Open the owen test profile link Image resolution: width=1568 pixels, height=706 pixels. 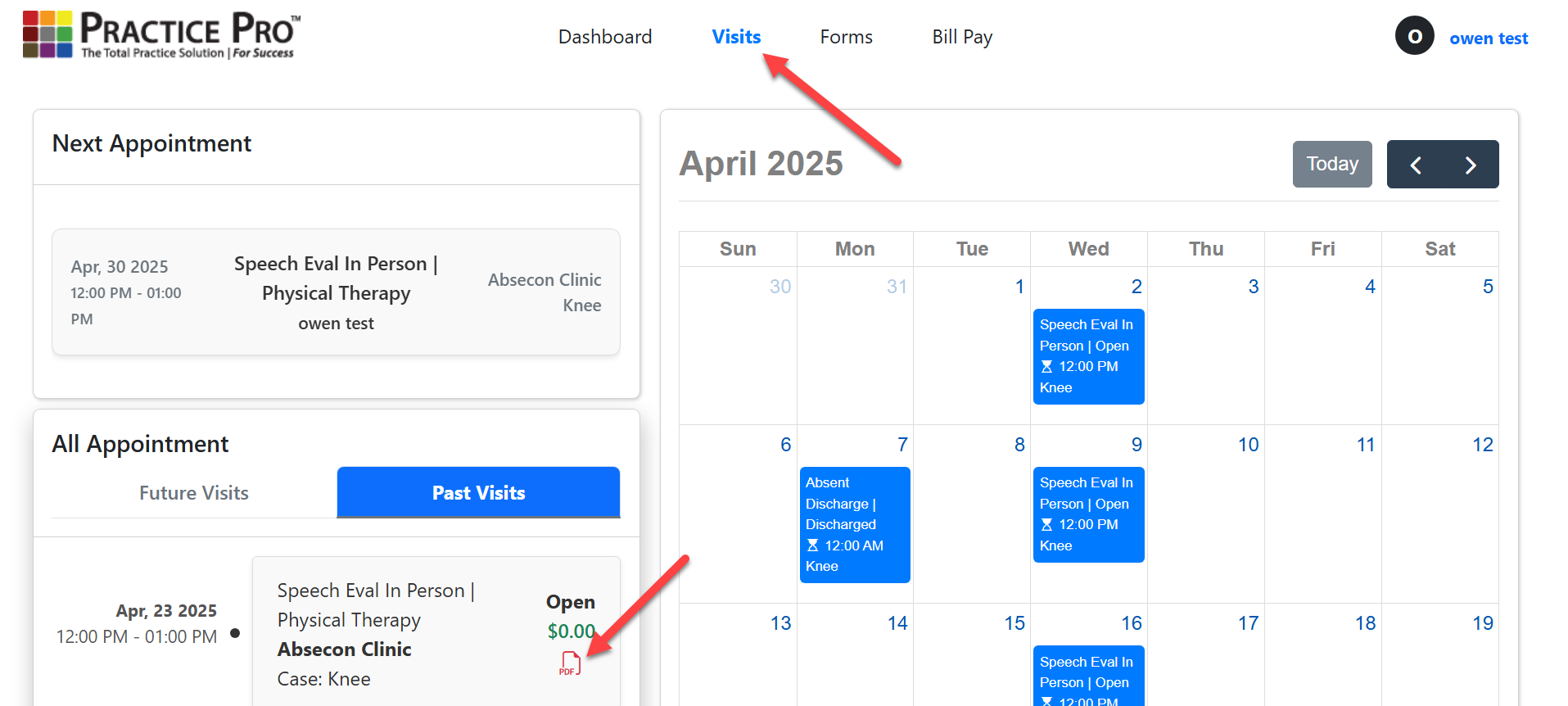(x=1488, y=38)
